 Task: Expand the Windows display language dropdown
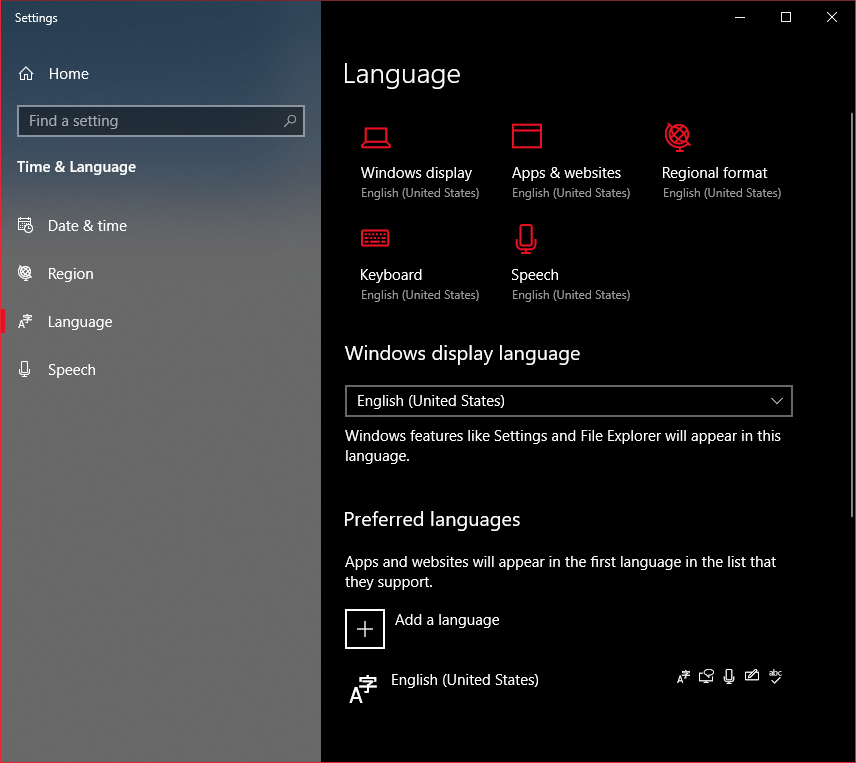569,401
